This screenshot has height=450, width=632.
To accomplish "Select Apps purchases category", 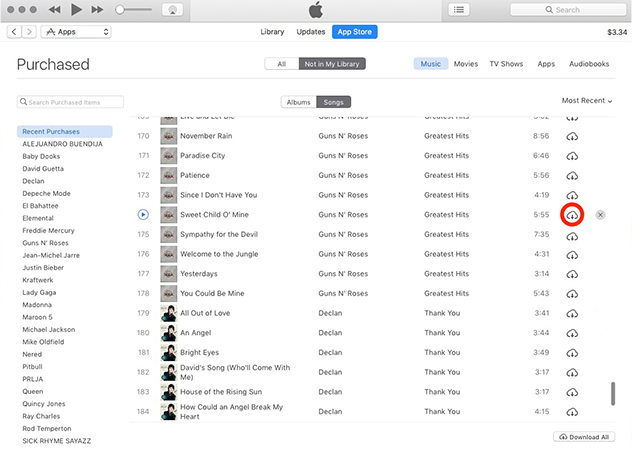I will tap(546, 64).
